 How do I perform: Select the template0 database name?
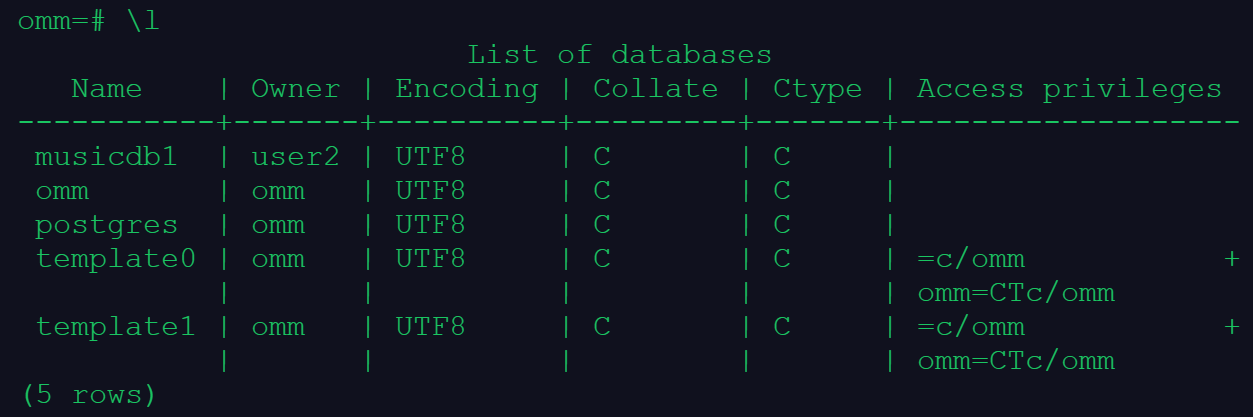coord(115,259)
